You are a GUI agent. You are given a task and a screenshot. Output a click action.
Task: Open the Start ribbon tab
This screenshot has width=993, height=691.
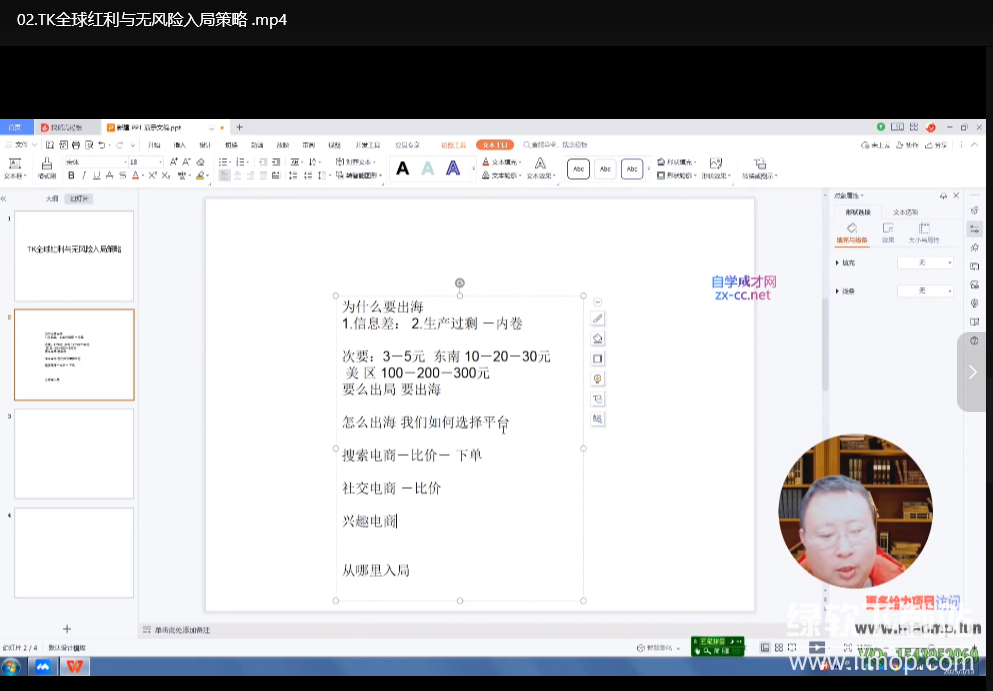154,145
